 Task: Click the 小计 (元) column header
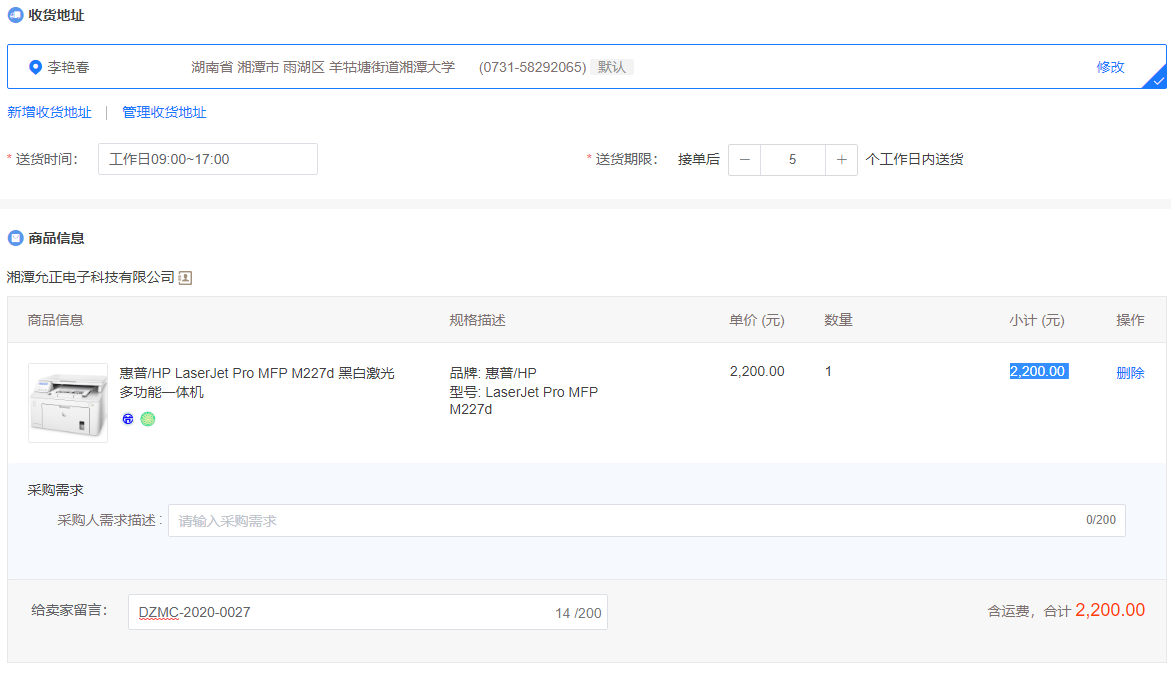click(1037, 320)
